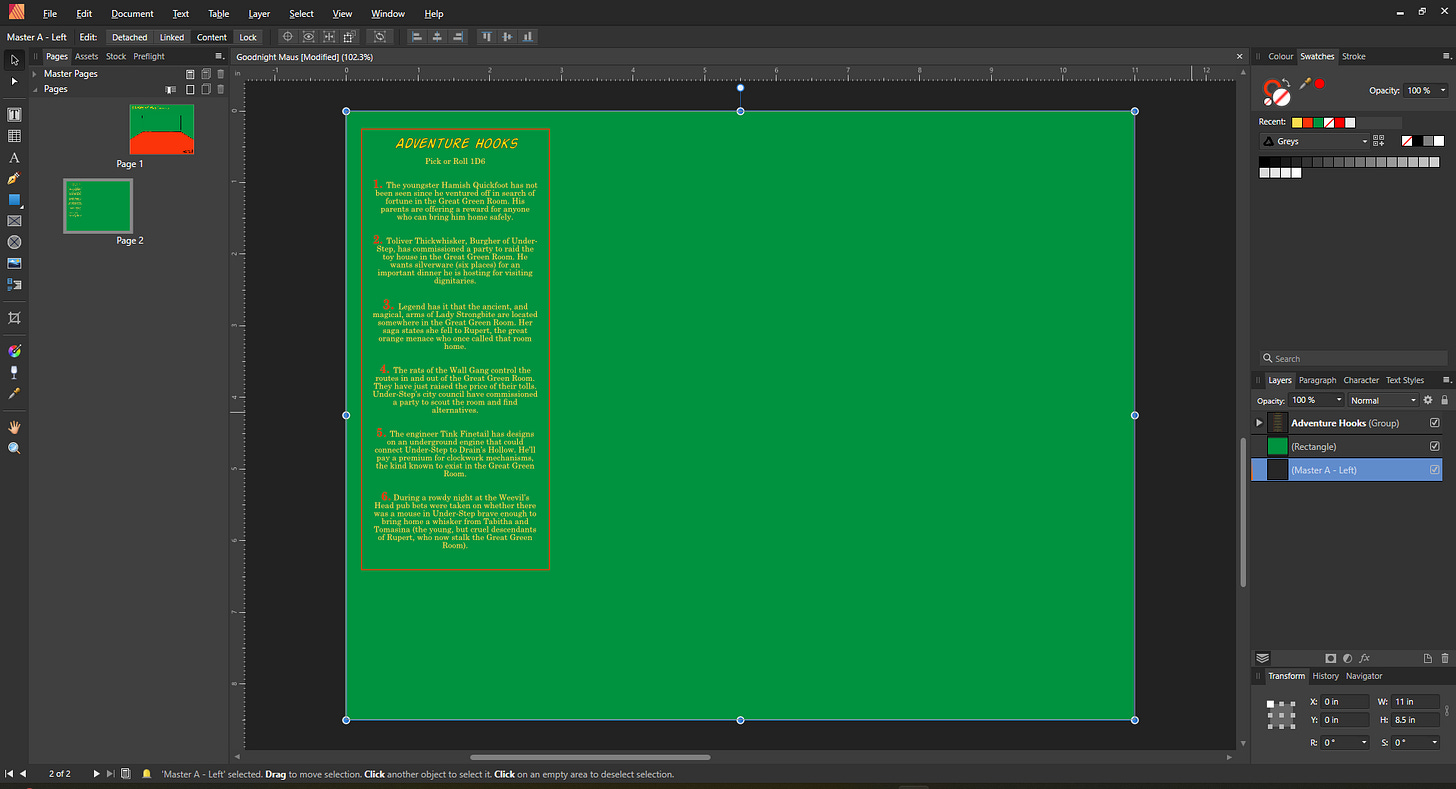Open the Normal blend mode dropdown
Viewport: 1456px width, 789px height.
[1384, 400]
